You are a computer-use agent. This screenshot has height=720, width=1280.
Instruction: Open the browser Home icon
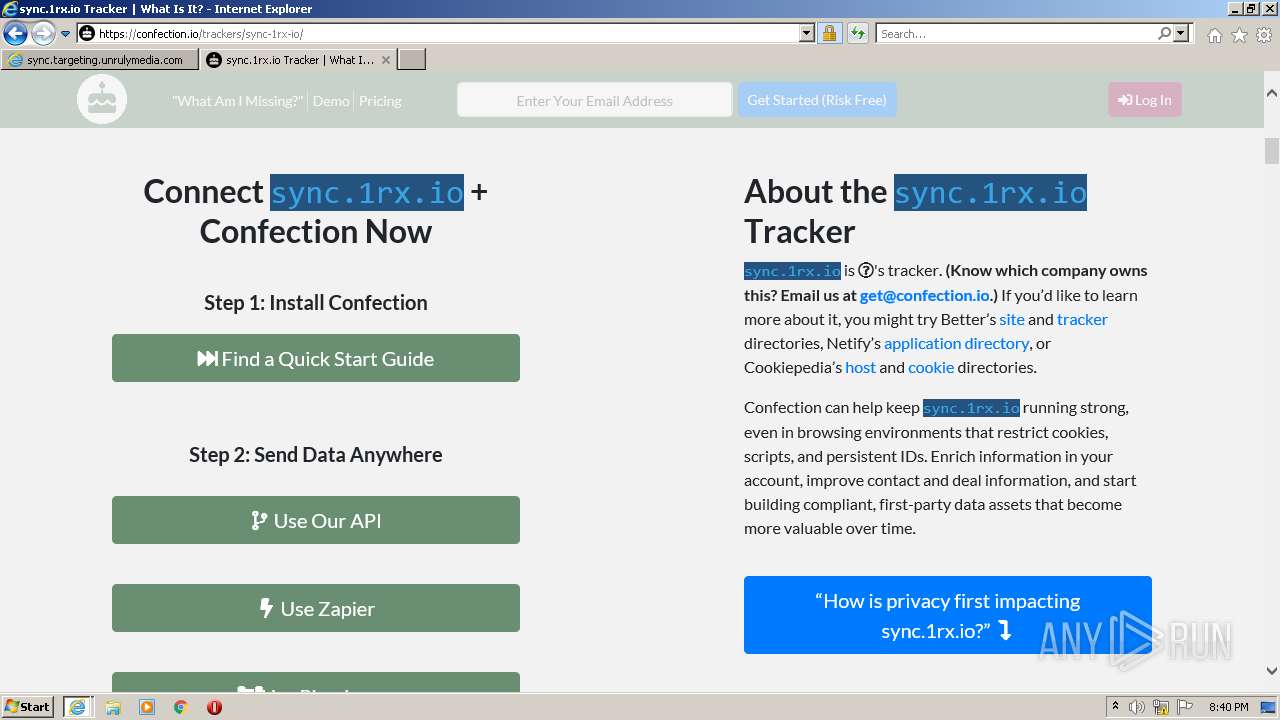pyautogui.click(x=1214, y=35)
